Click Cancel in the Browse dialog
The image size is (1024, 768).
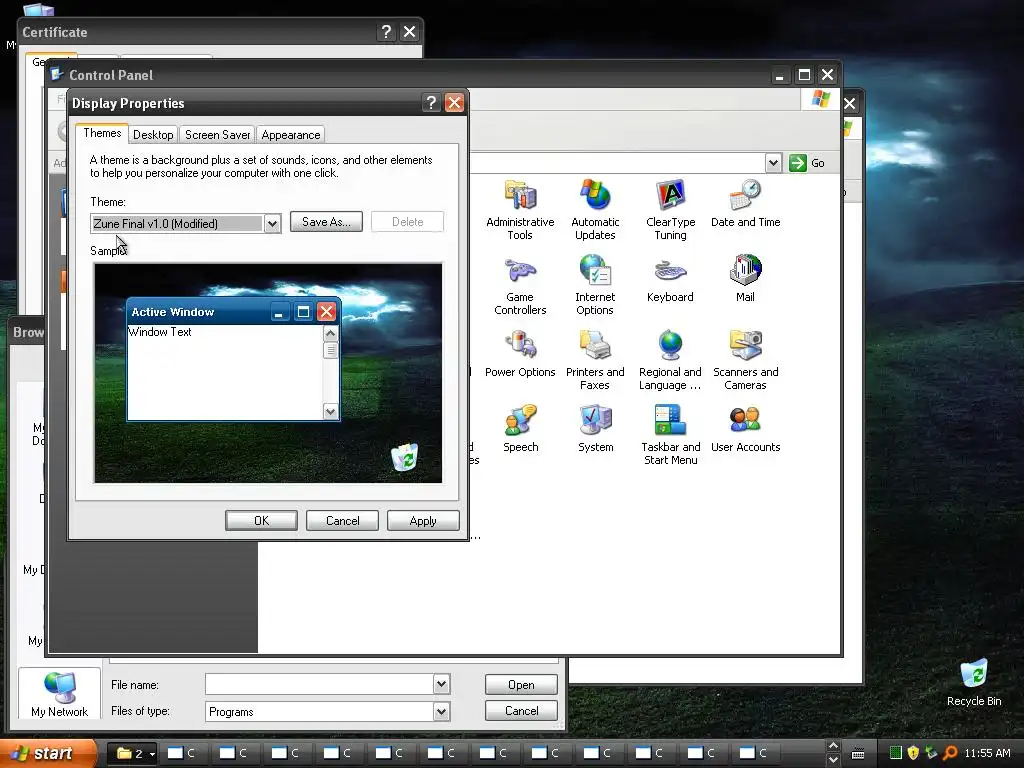pyautogui.click(x=521, y=711)
